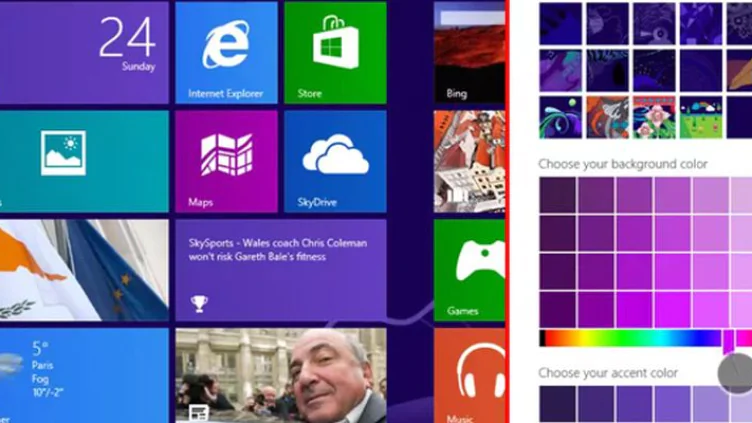The width and height of the screenshot is (752, 423).
Task: Open the Calendar tile showing 24 Sunday
Action: tap(84, 53)
